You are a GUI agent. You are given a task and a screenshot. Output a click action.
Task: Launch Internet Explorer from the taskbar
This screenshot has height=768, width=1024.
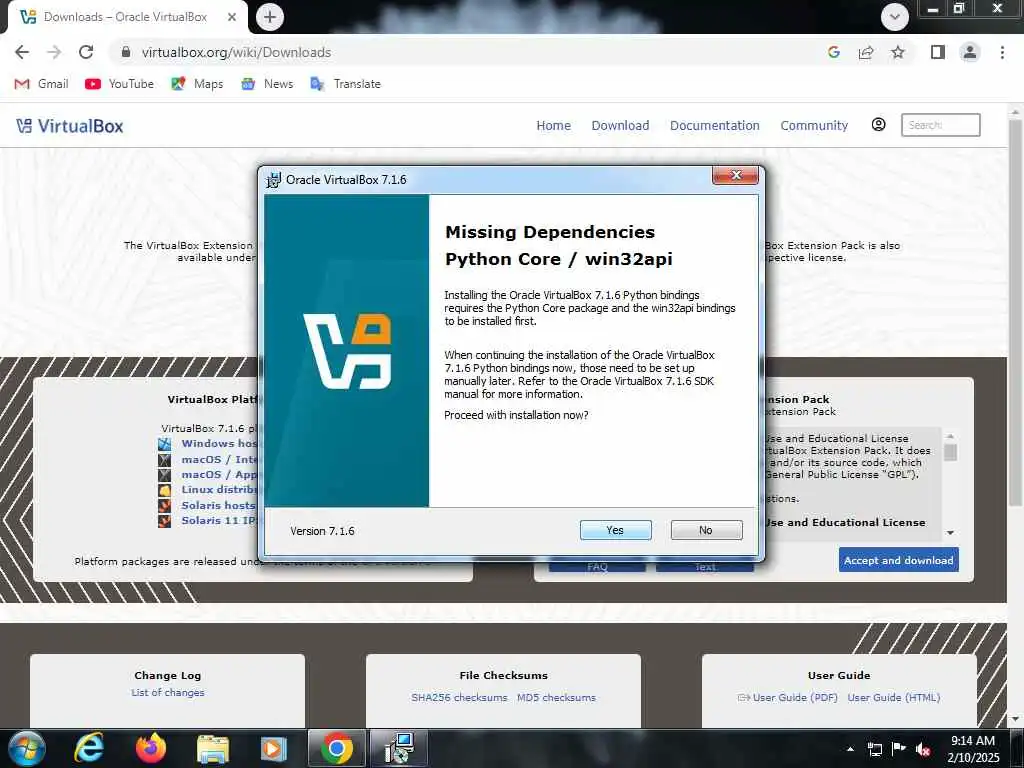(89, 748)
